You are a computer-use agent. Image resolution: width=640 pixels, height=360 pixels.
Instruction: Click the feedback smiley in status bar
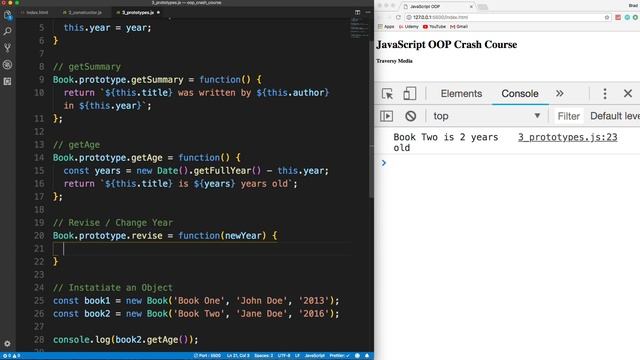[357, 356]
